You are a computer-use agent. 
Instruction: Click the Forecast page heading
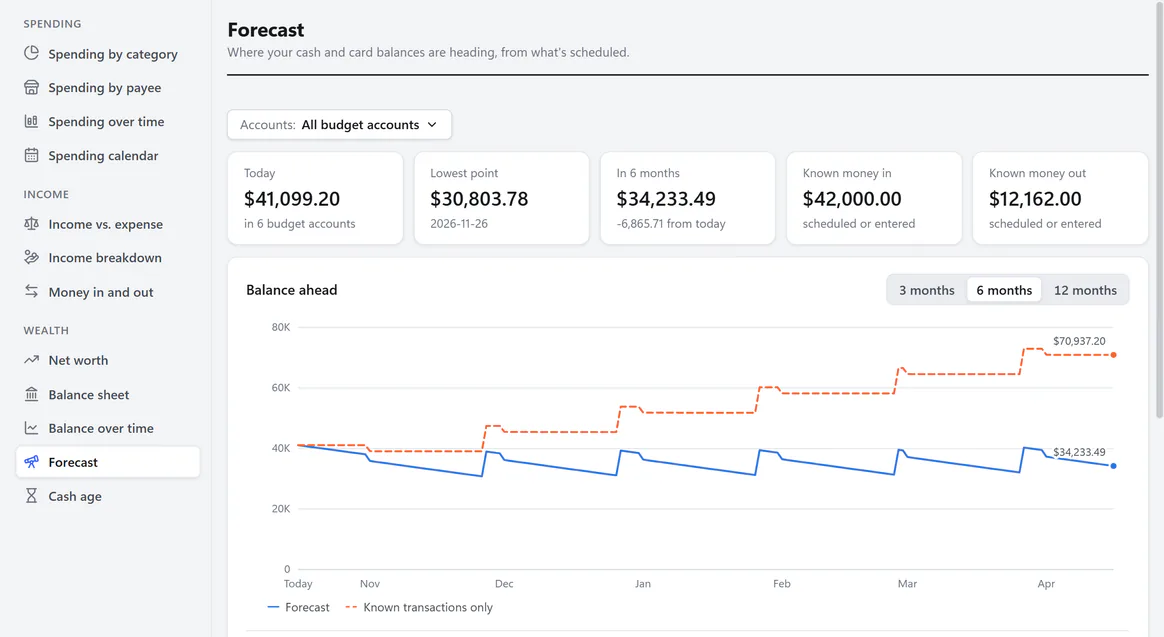(x=266, y=30)
